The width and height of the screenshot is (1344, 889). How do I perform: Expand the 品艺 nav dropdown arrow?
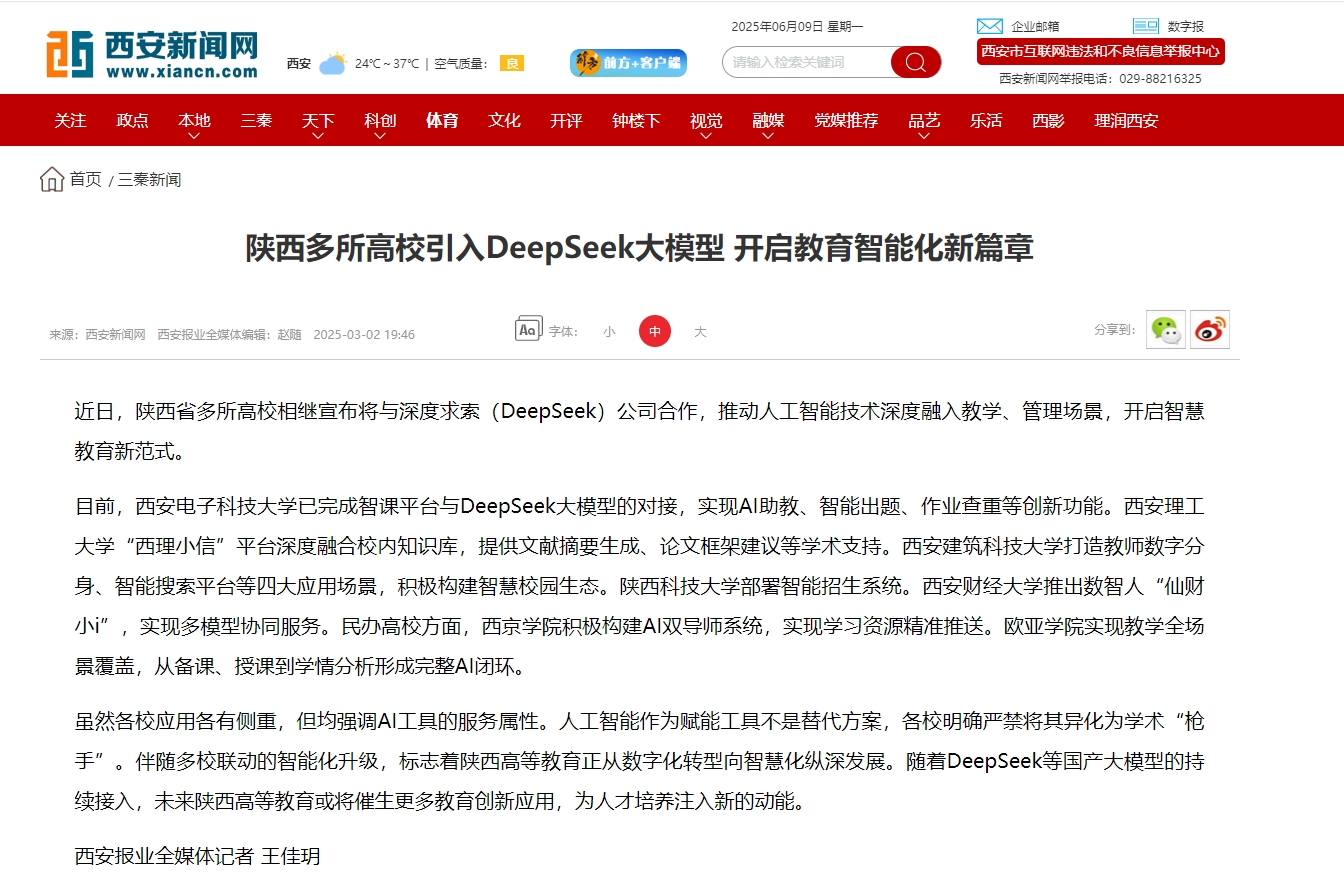924,136
